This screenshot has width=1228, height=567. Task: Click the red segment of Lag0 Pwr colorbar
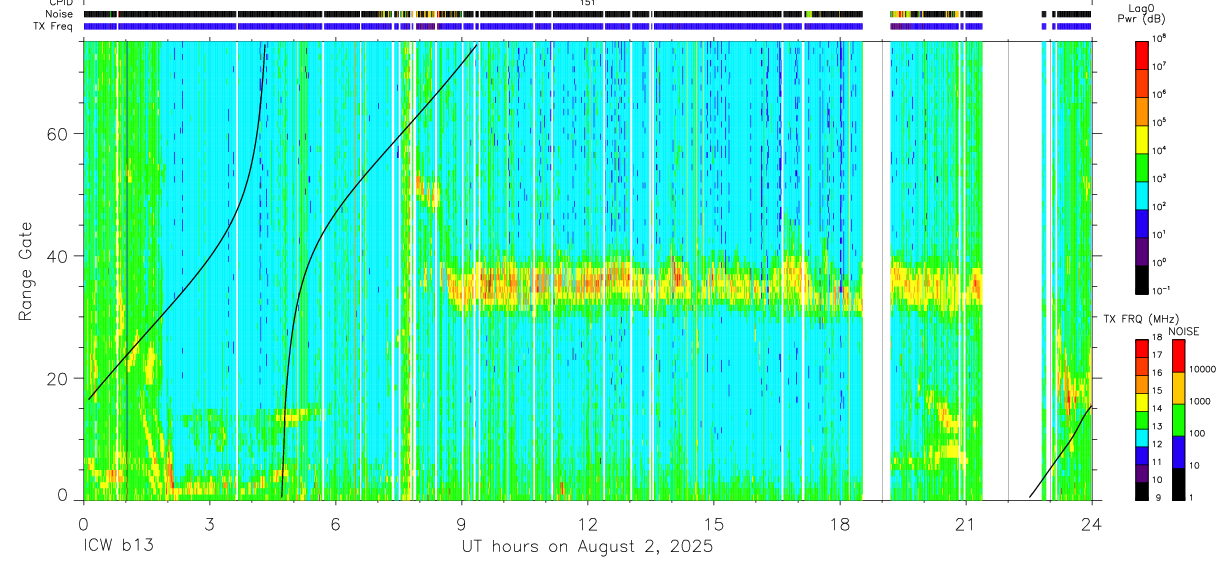tap(1142, 54)
